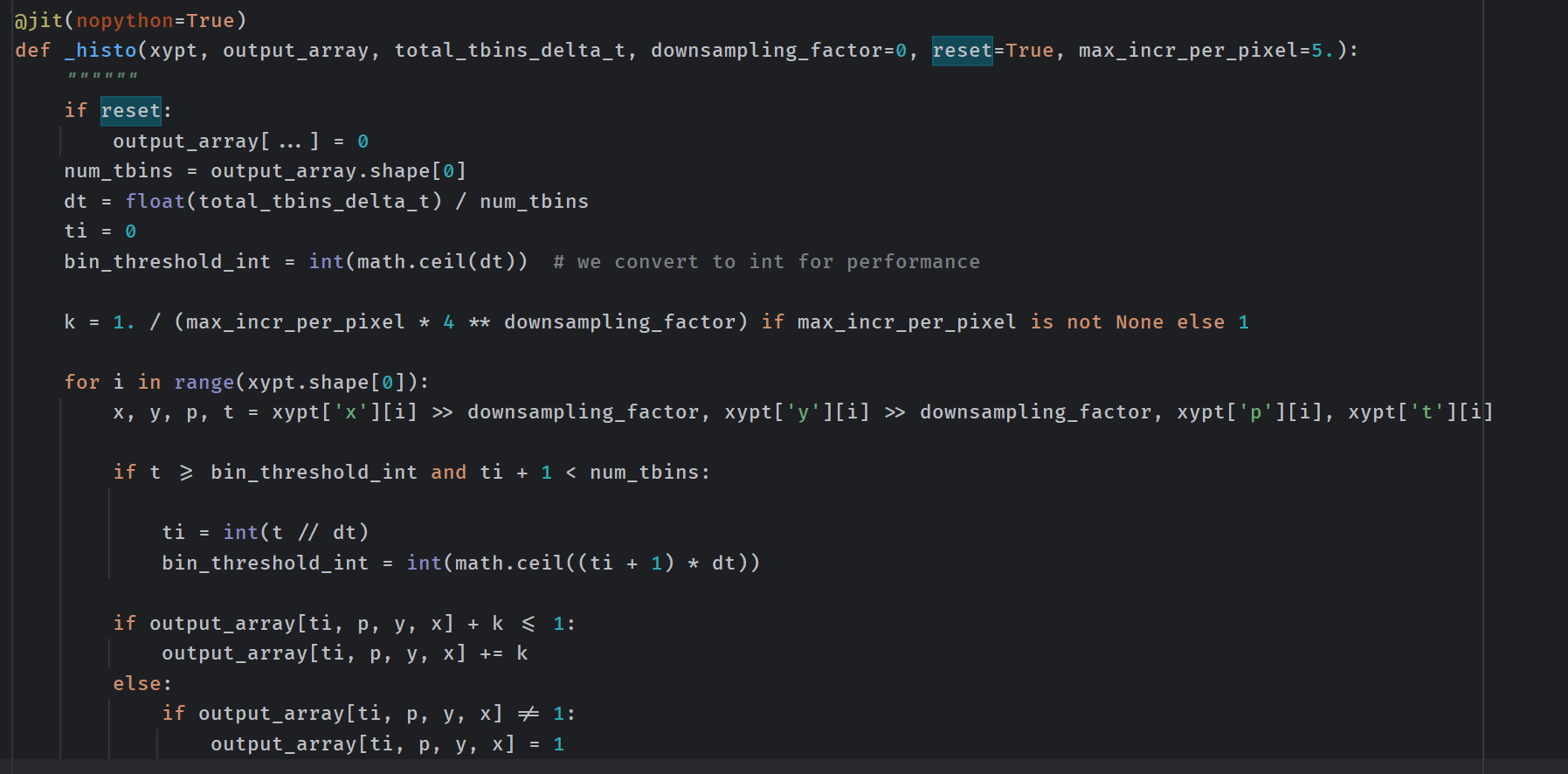1568x774 pixels.
Task: Click the range call in the for loop
Action: 204,383
